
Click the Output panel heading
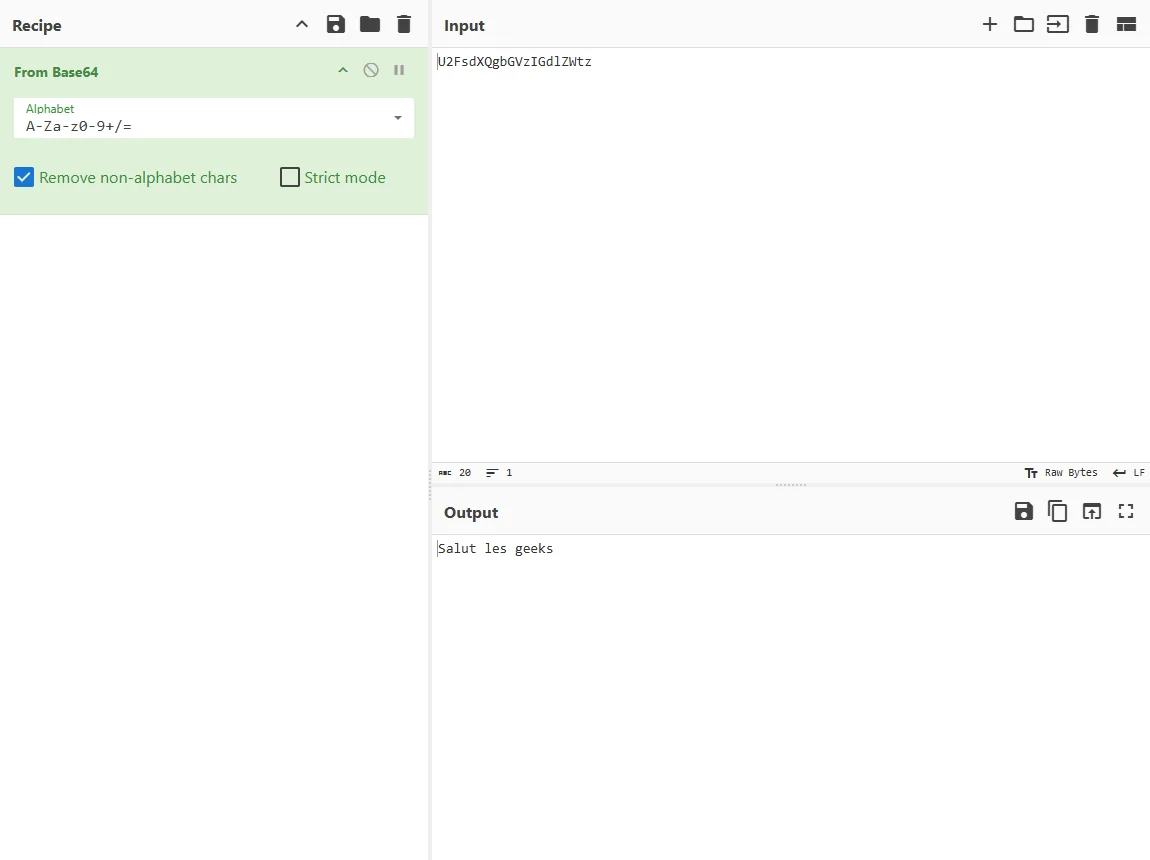pos(471,512)
